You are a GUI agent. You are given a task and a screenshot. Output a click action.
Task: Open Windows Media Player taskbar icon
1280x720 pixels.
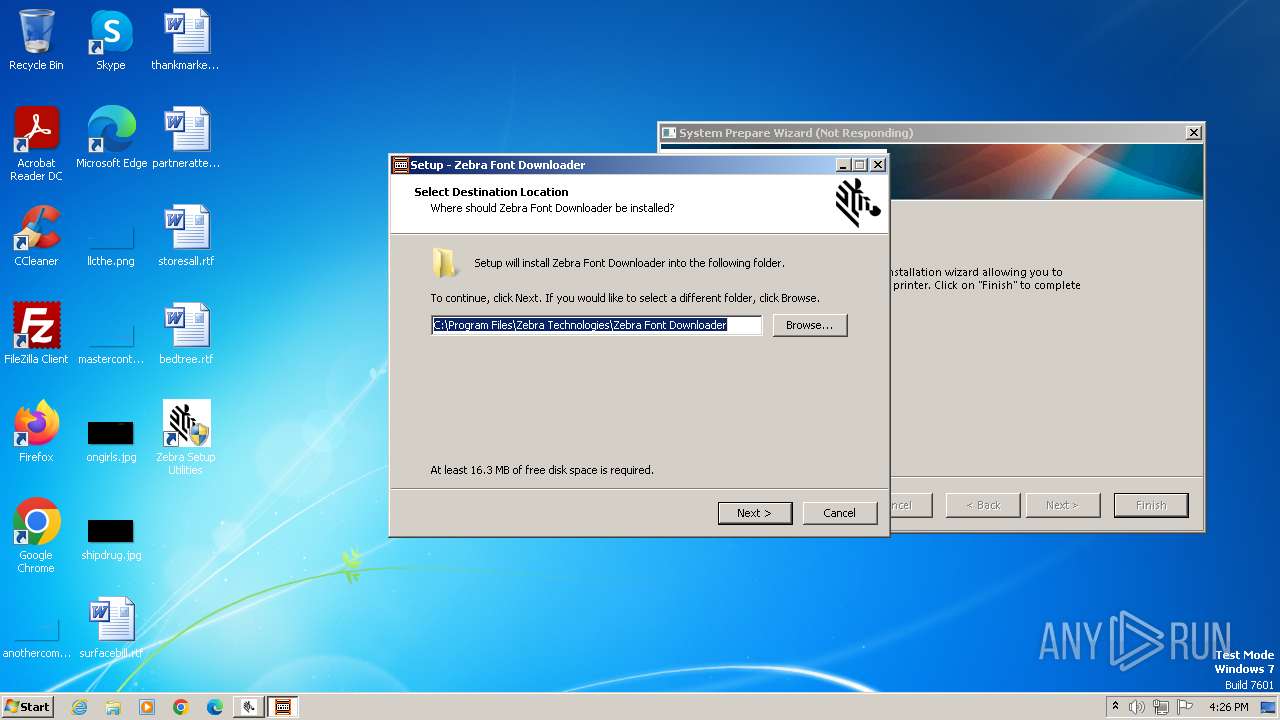click(x=147, y=707)
